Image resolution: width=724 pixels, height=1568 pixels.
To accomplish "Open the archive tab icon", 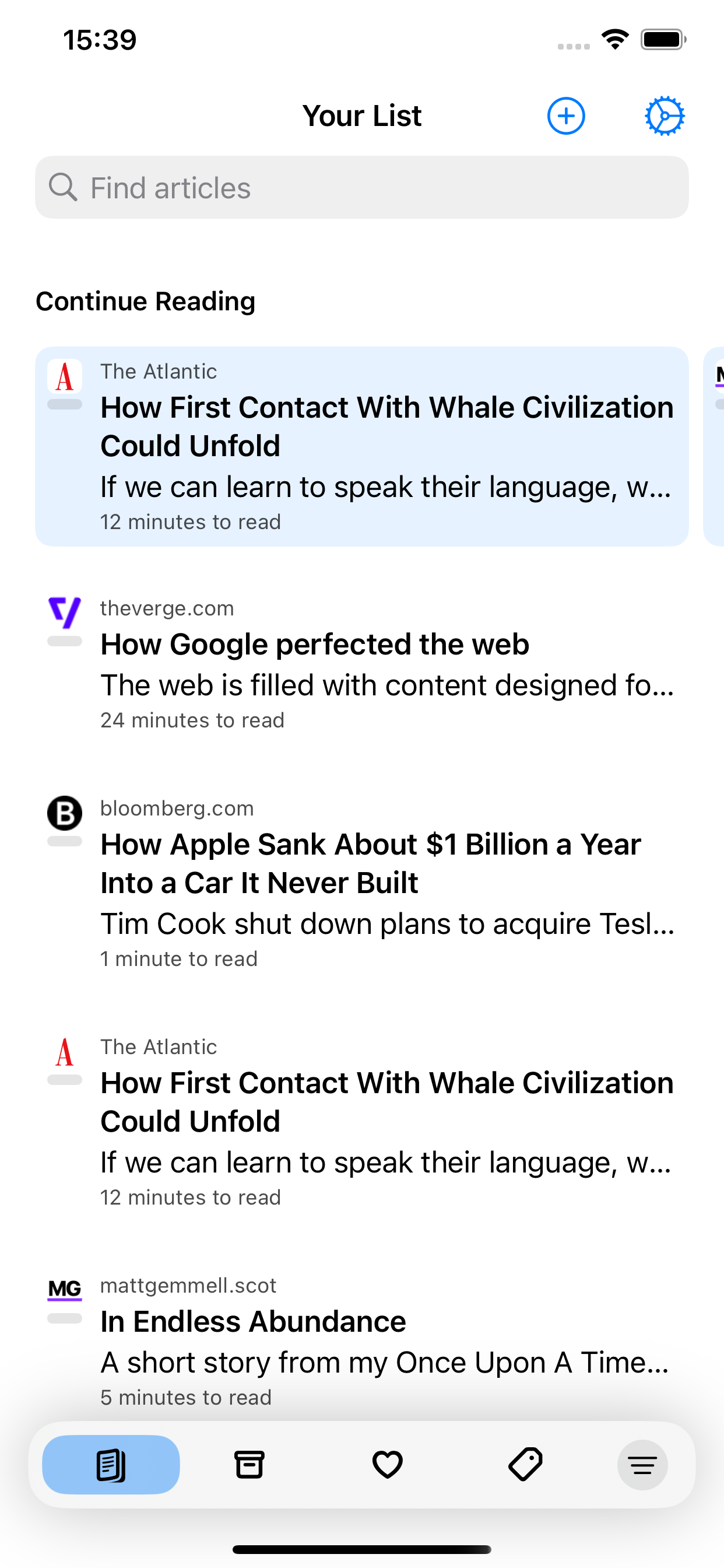I will 249,1465.
